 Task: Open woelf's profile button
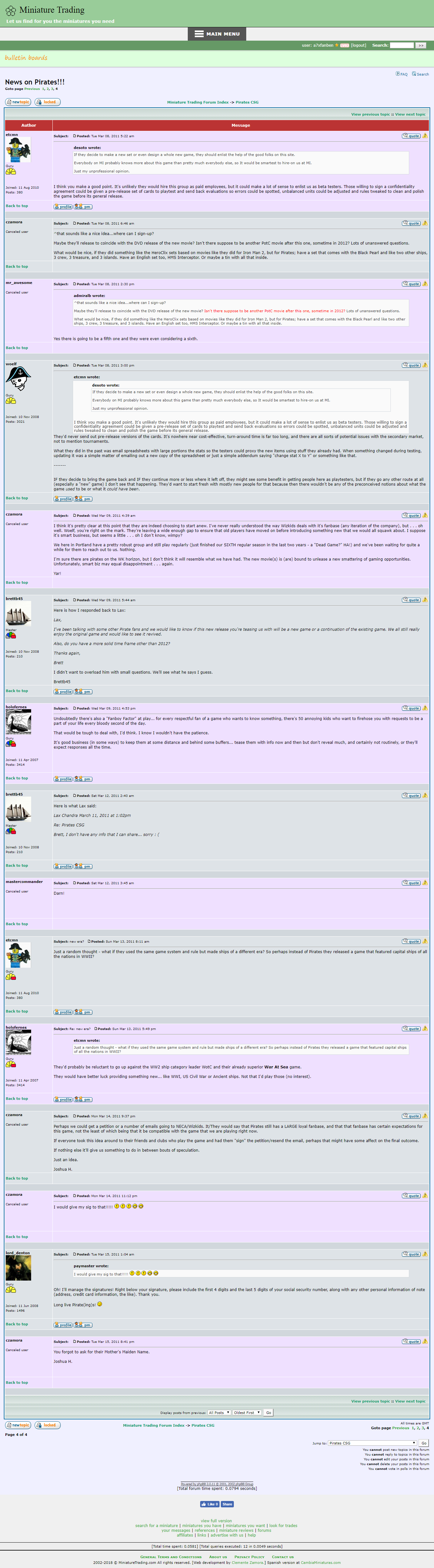(x=63, y=499)
